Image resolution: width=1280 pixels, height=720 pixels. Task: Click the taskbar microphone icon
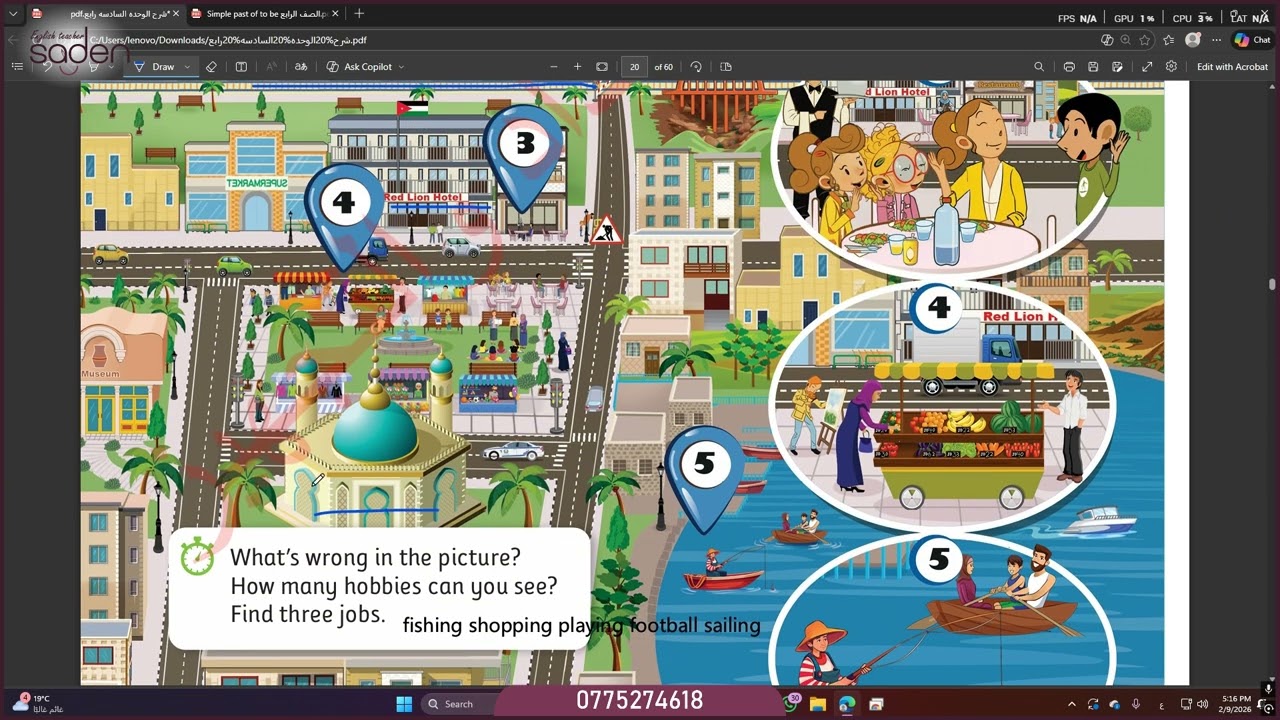click(x=1135, y=704)
